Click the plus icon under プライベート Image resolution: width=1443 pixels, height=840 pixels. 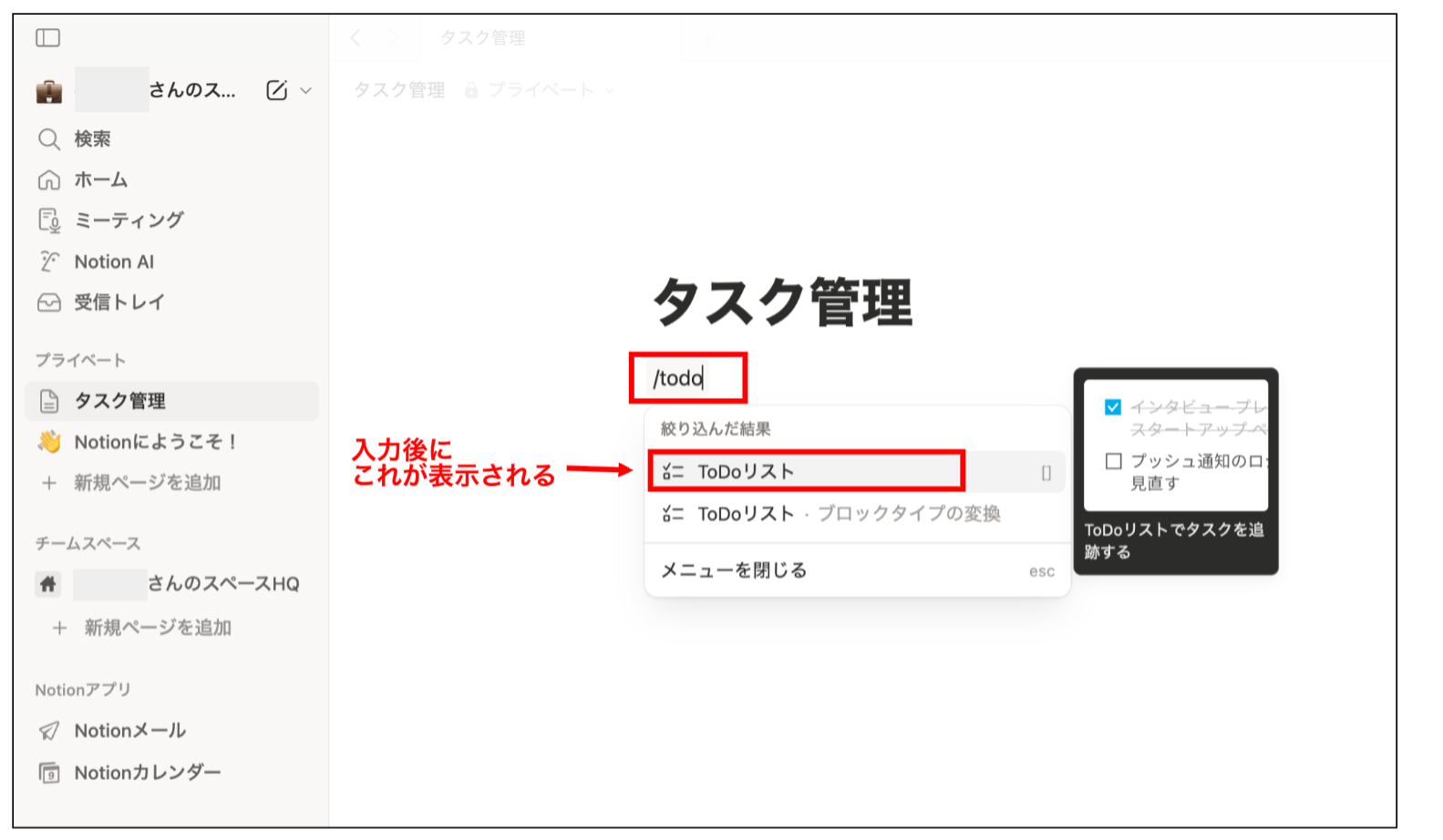tap(49, 483)
